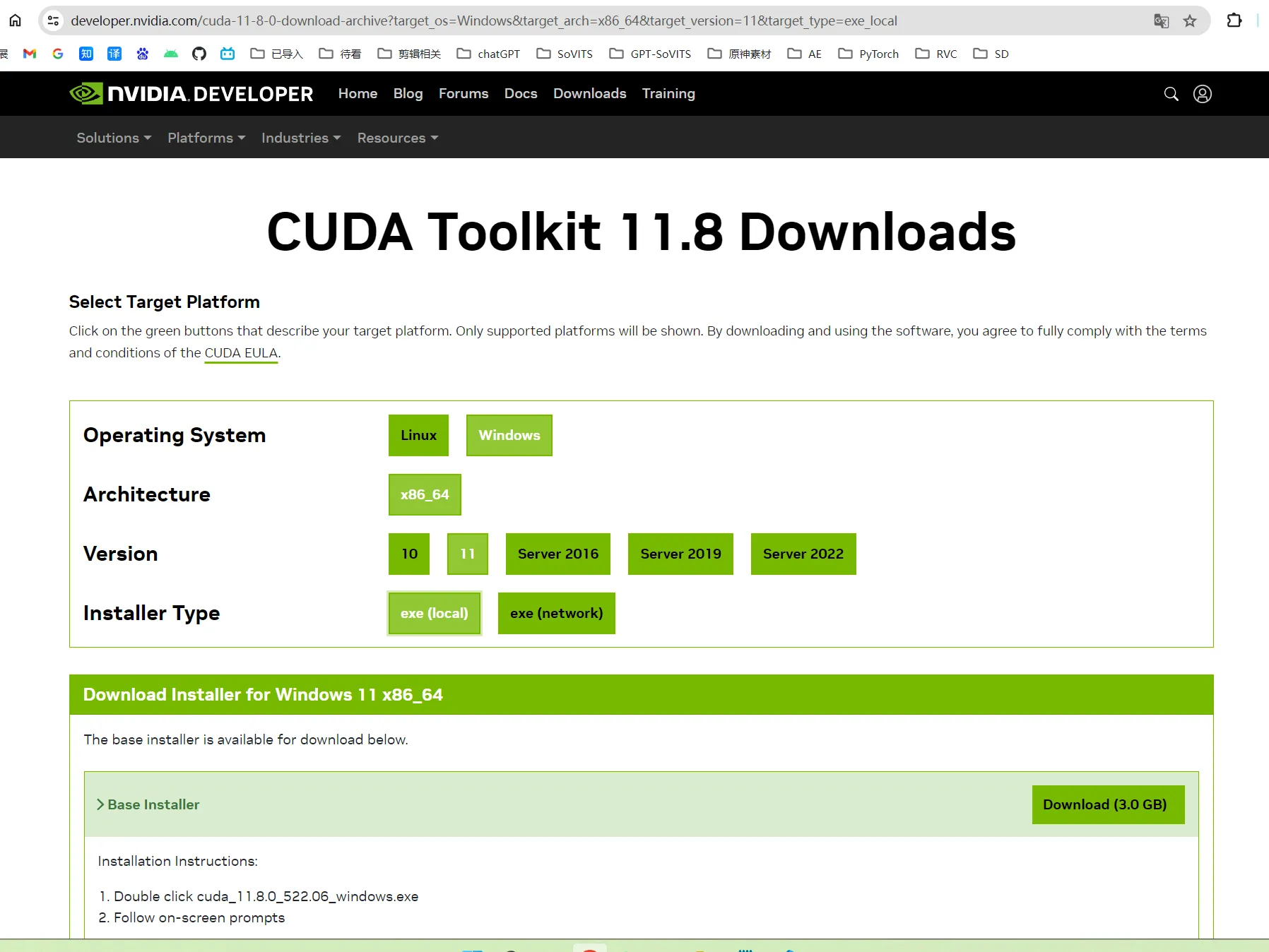Open the user account icon

click(x=1203, y=94)
